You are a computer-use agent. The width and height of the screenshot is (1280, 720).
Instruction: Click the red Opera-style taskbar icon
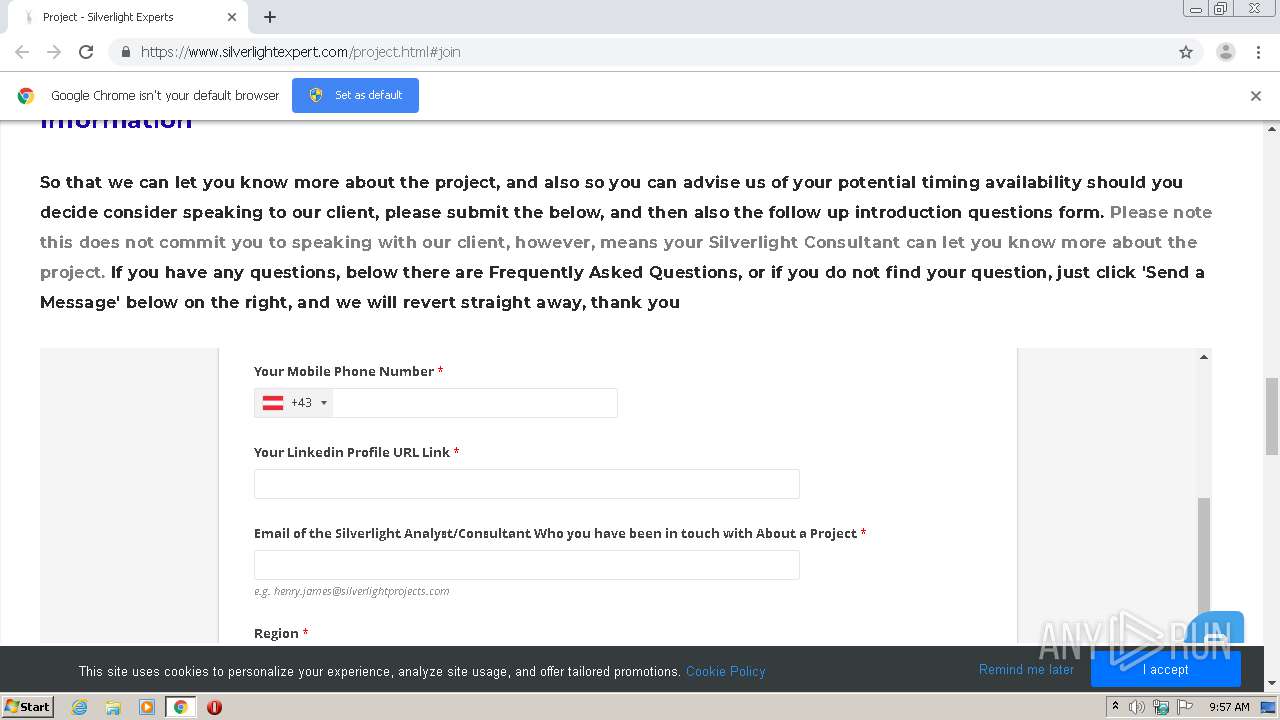214,707
